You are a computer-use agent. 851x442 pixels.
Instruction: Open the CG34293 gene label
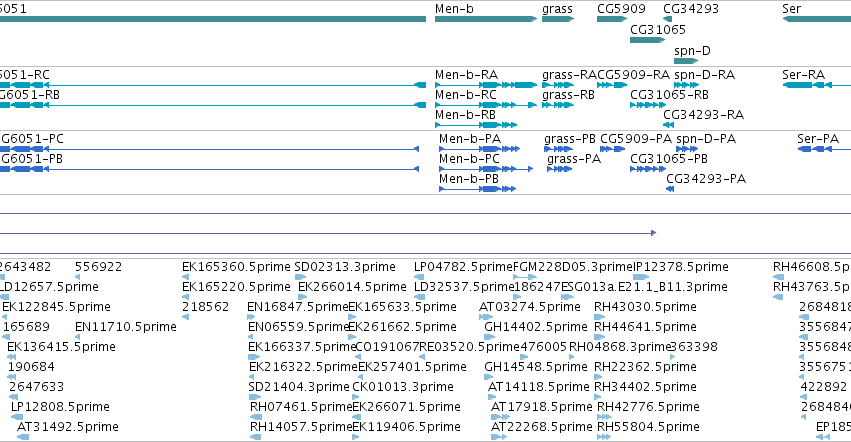(691, 9)
